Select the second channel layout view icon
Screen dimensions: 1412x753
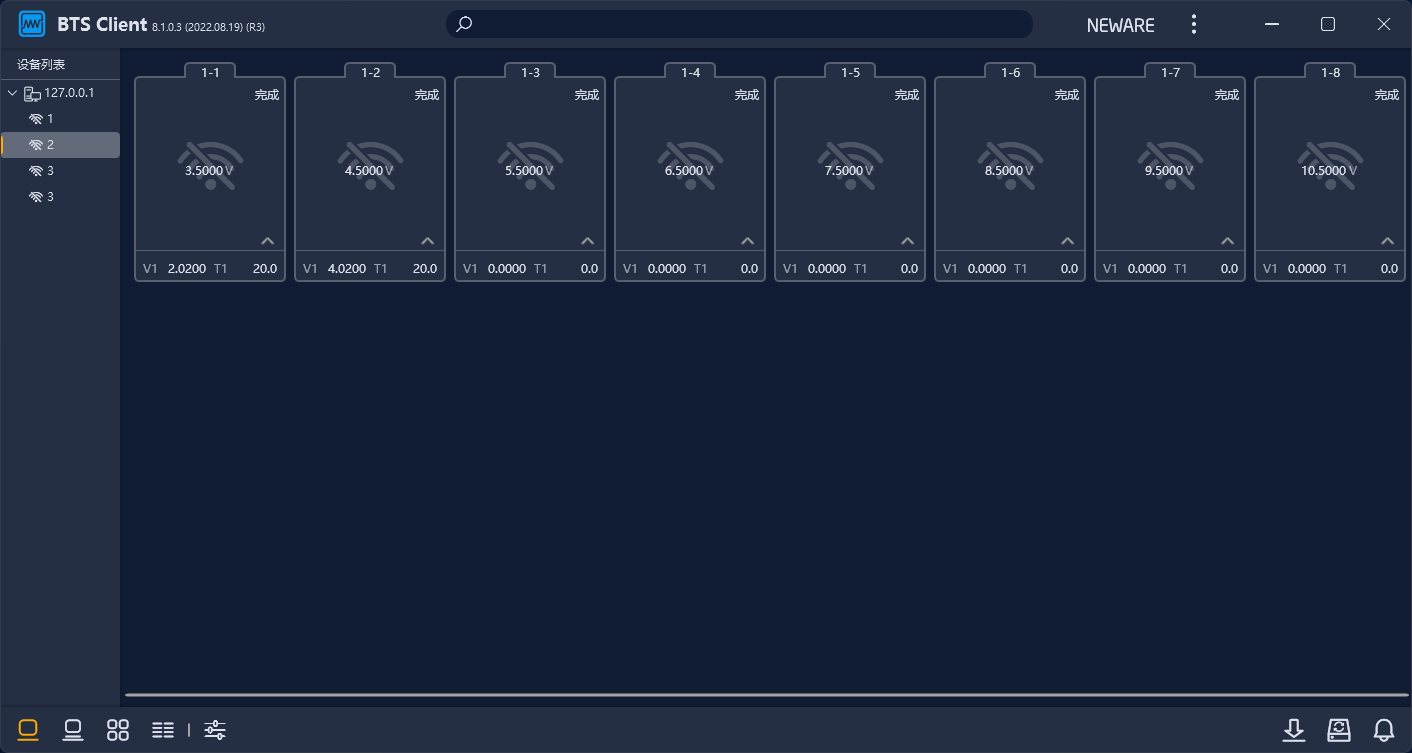(x=73, y=730)
